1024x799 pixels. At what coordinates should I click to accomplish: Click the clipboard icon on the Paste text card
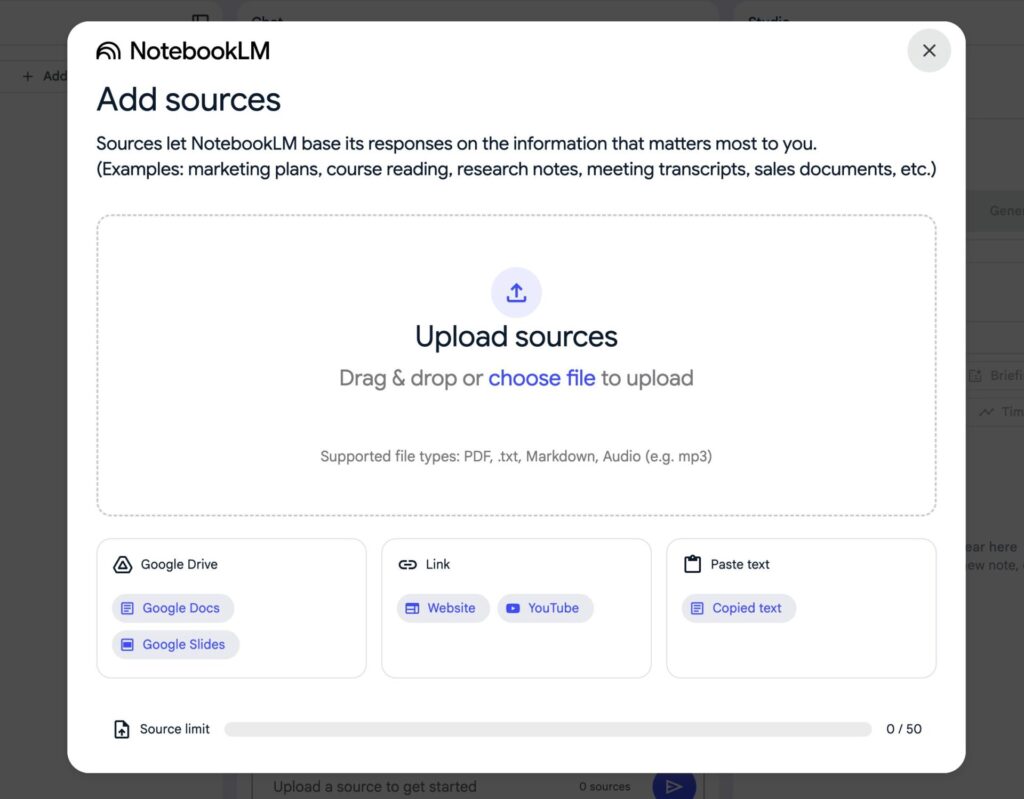click(691, 563)
